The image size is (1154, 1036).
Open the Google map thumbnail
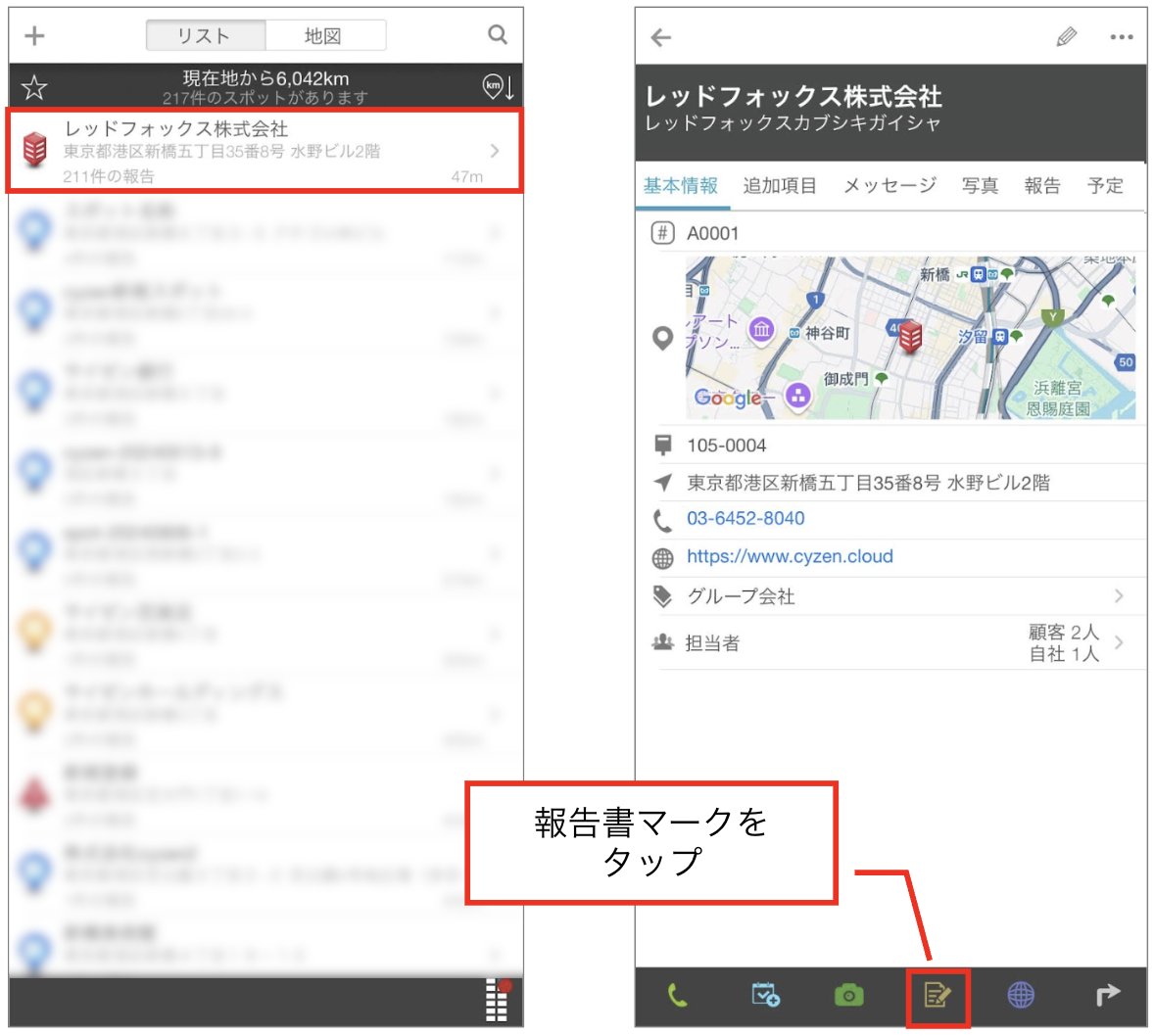[x=910, y=338]
